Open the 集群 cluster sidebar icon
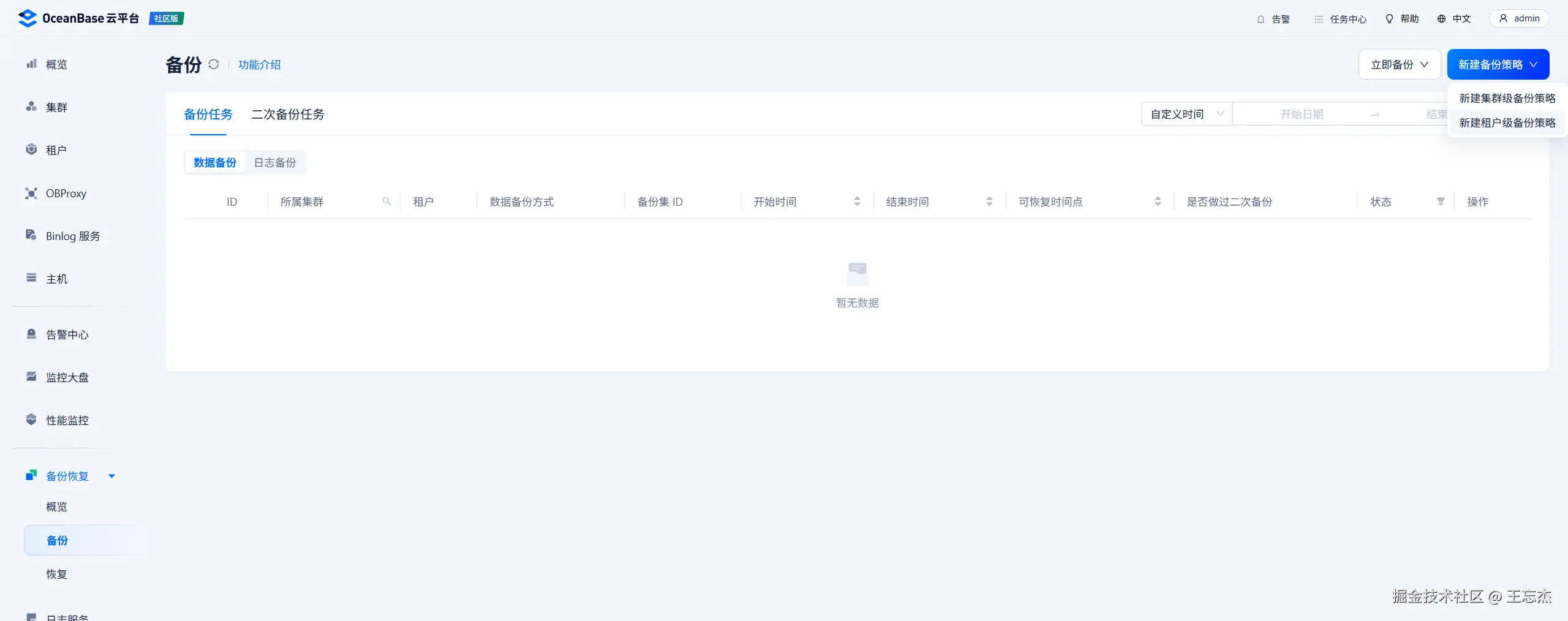 [31, 107]
